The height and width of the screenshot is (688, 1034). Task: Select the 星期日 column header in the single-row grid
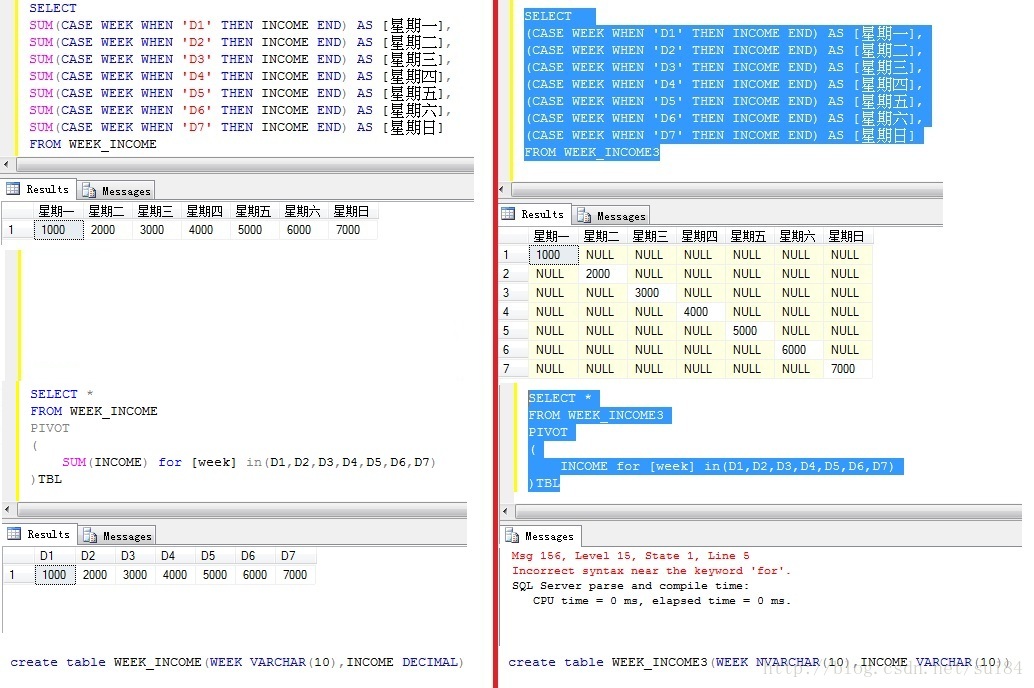352,211
